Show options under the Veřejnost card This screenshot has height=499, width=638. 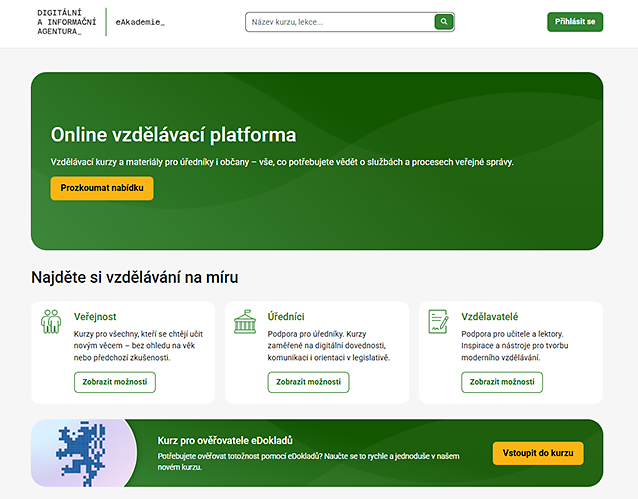pyautogui.click(x=115, y=382)
